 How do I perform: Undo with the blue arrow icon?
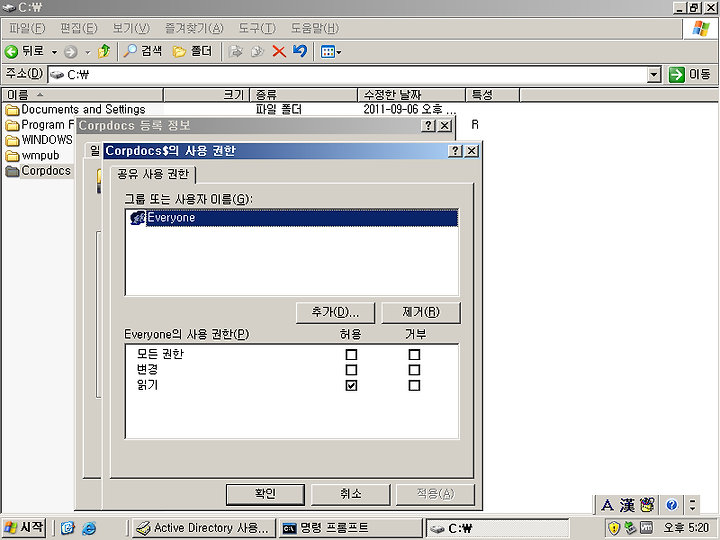coord(300,51)
